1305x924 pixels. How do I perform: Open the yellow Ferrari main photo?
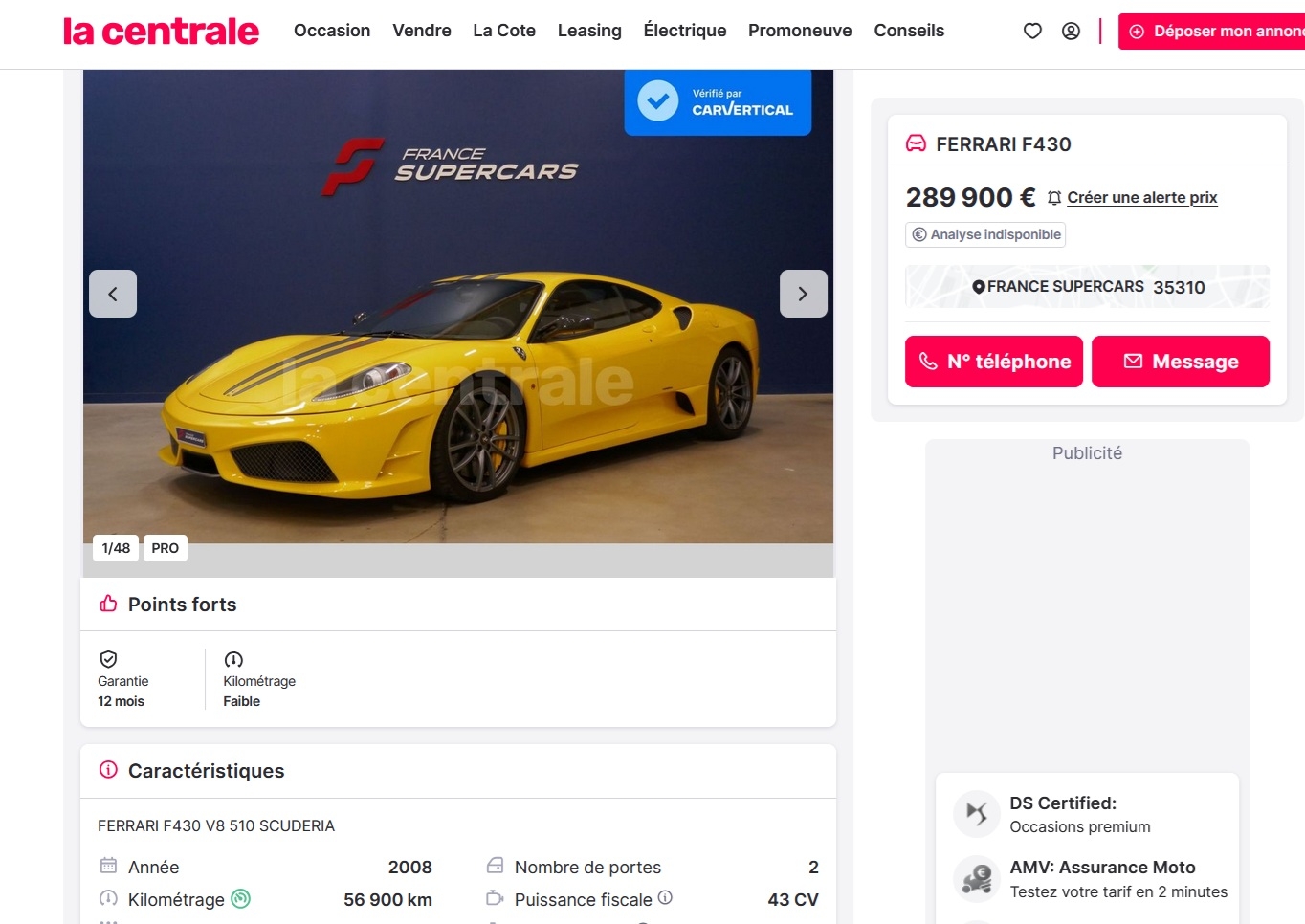coord(457,383)
